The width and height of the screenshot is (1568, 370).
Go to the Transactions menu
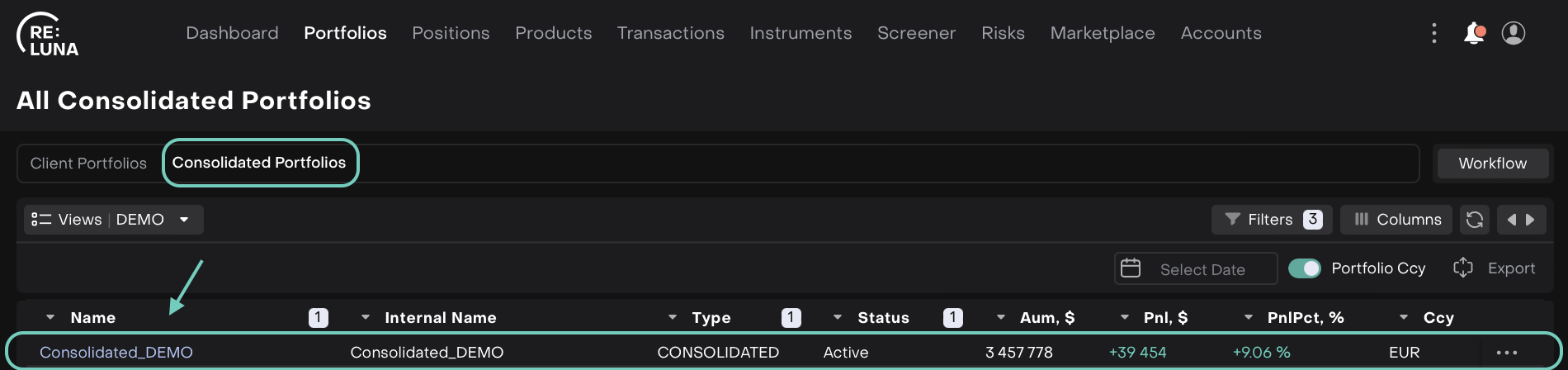pos(670,33)
